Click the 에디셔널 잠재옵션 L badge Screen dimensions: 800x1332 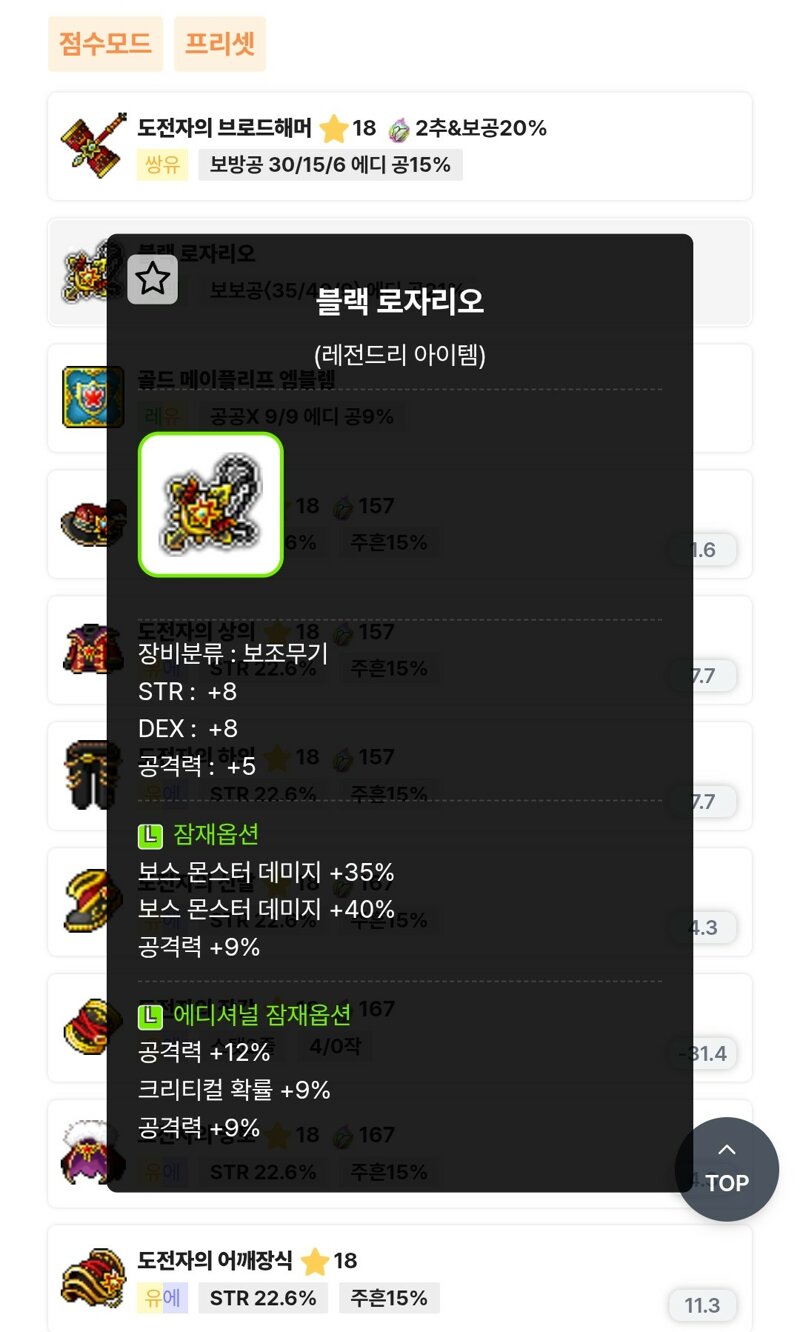pyautogui.click(x=149, y=1017)
